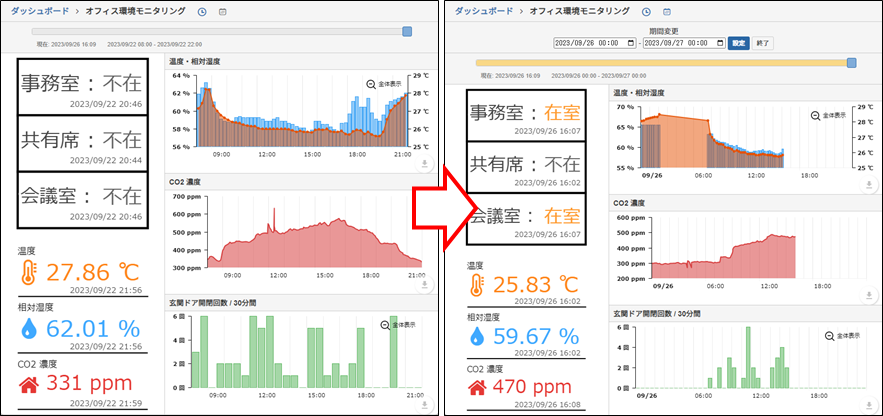Click blue slider handle on the gray time bar

[x=407, y=32]
